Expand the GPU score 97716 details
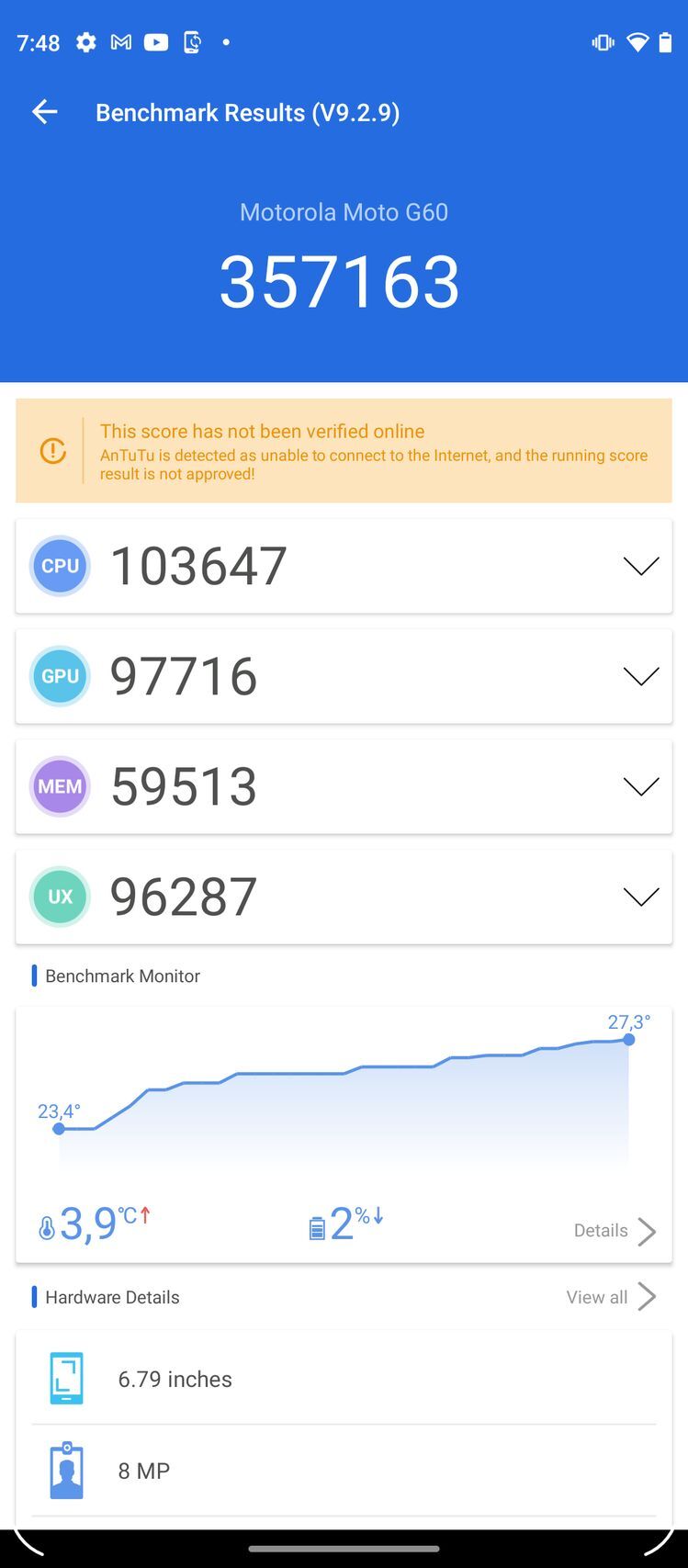Screen dimensions: 688x1568 click(640, 676)
